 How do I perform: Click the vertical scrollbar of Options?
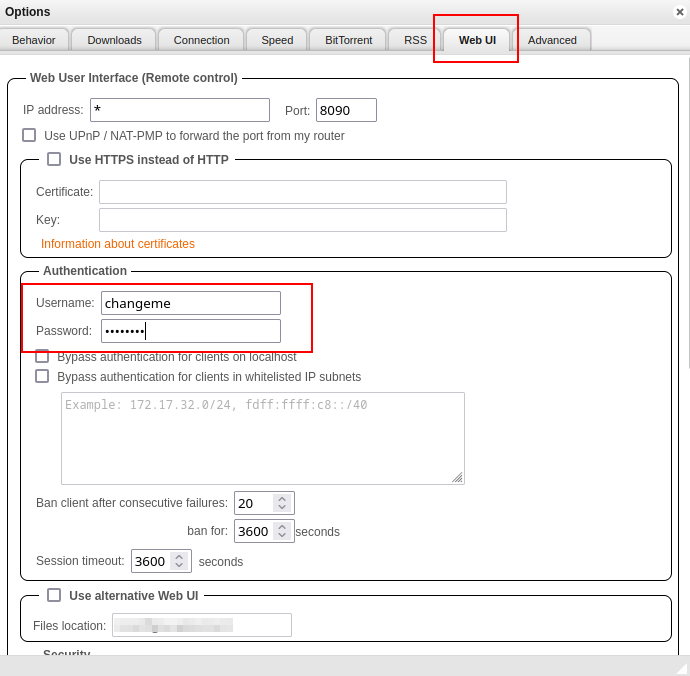(687, 211)
